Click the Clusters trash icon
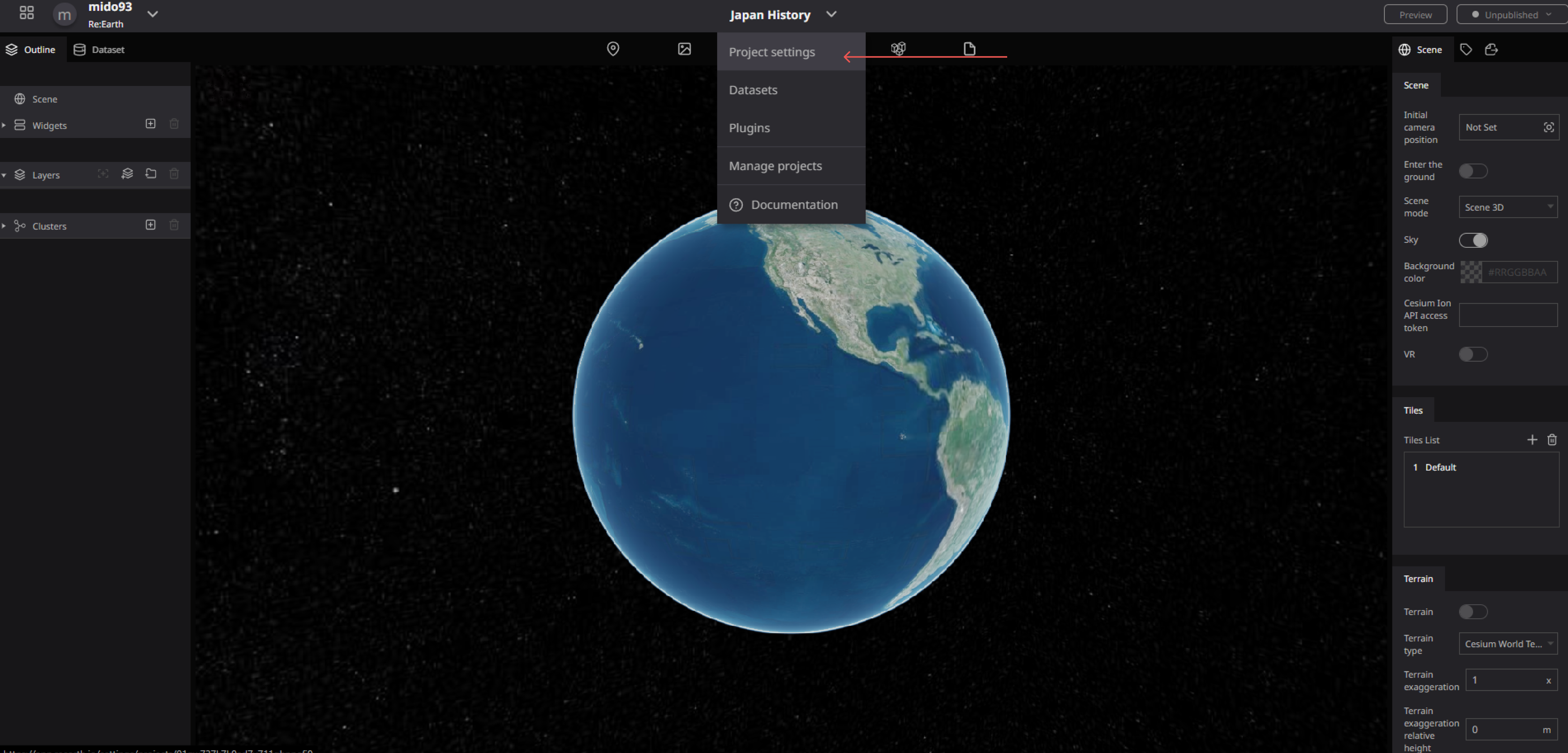 click(x=174, y=225)
